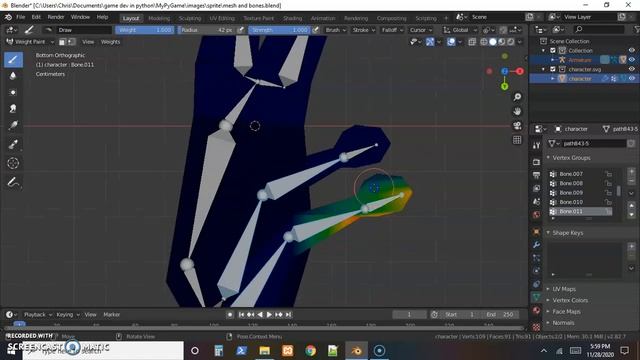640x360 pixels.
Task: Click the zoom view magnifier icon
Action: pyautogui.click(x=517, y=97)
